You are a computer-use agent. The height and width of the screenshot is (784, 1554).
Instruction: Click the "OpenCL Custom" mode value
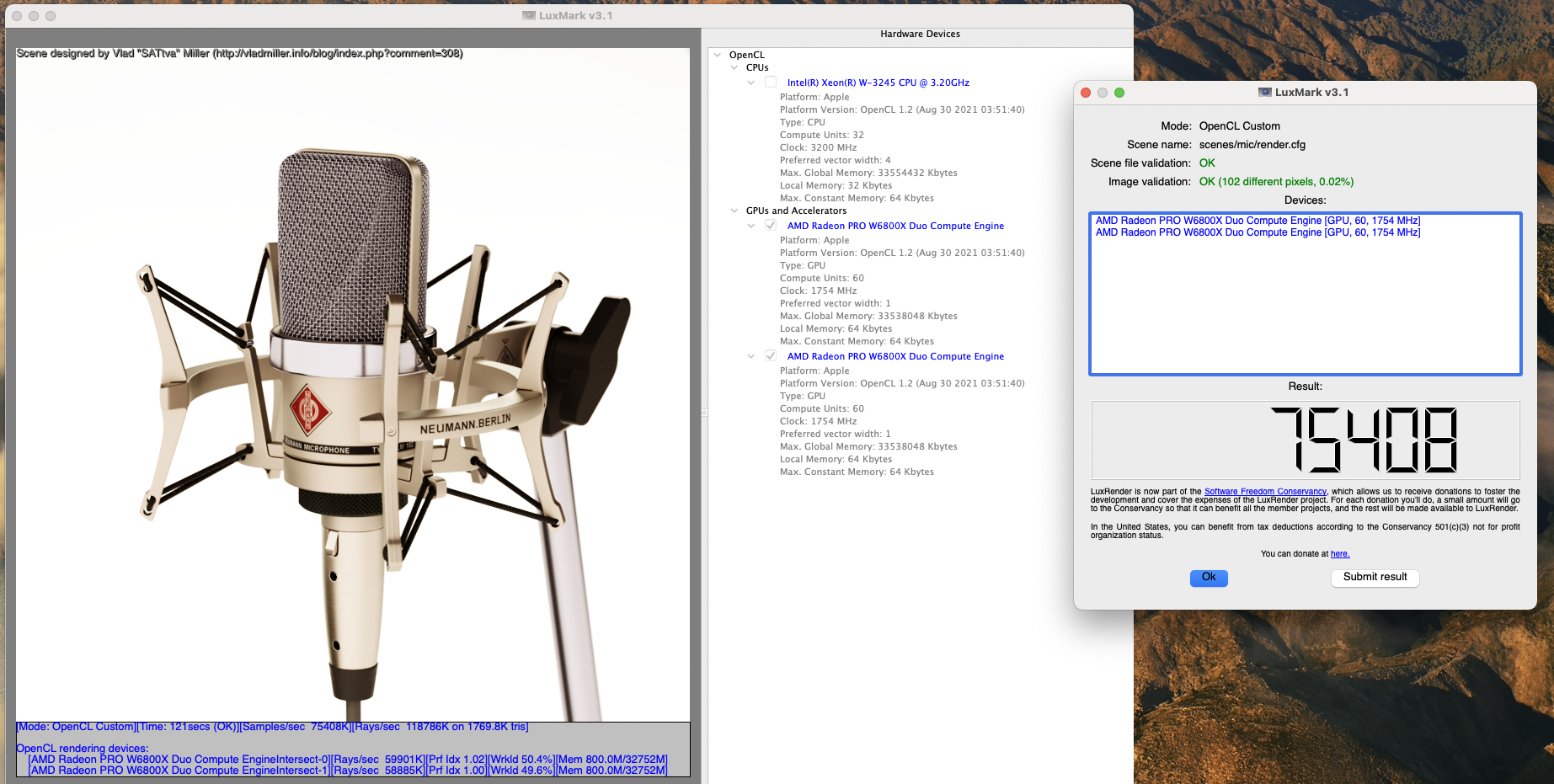point(1239,126)
